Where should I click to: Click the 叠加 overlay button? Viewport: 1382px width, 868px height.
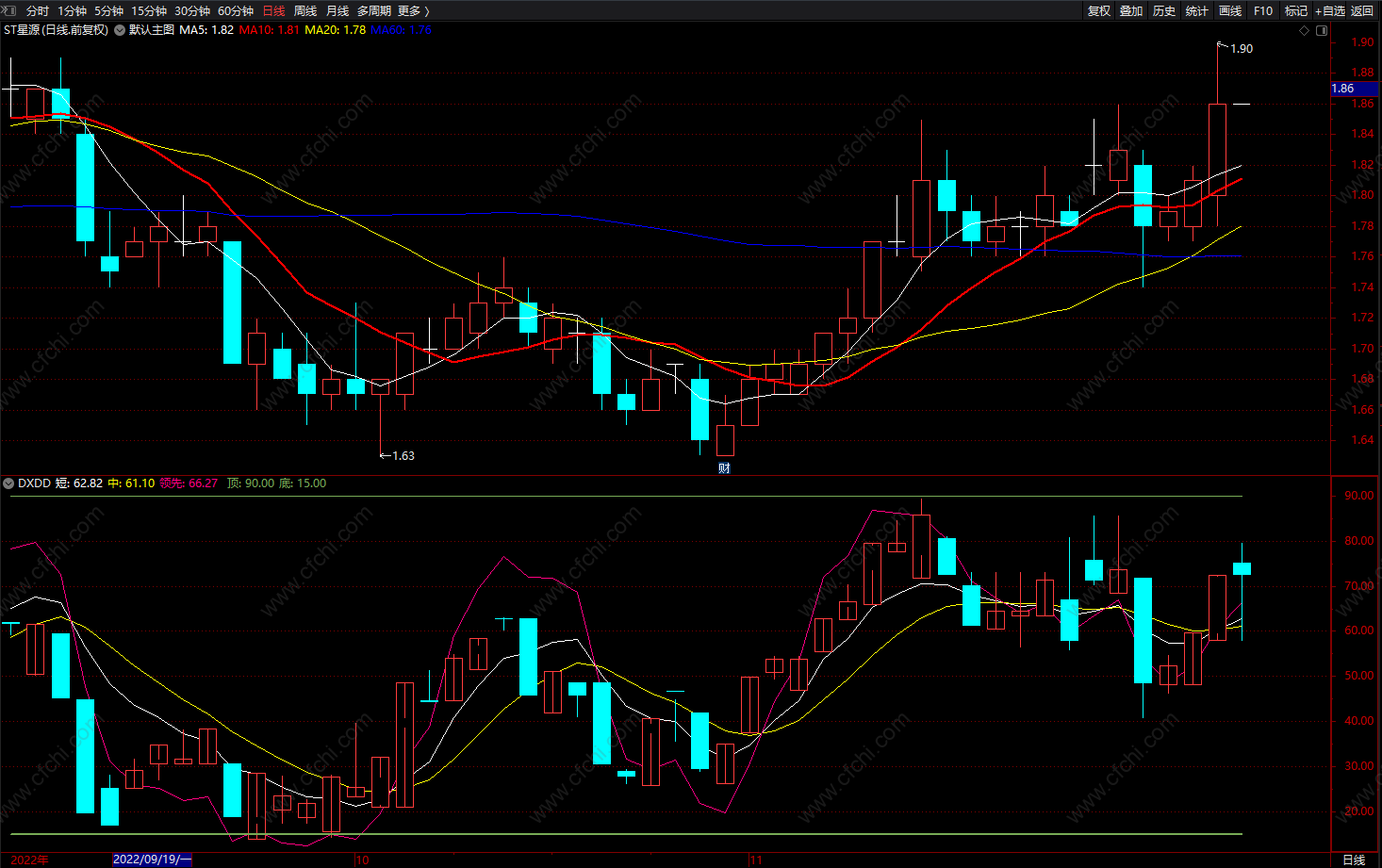[x=1131, y=10]
